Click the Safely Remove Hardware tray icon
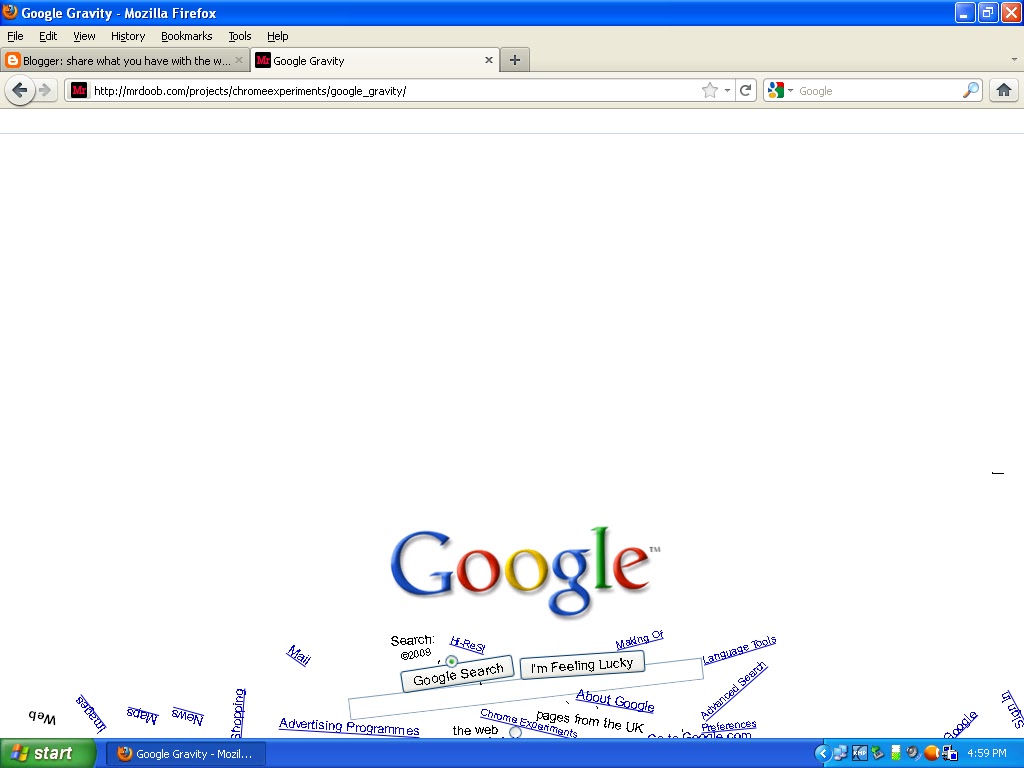Image resolution: width=1024 pixels, height=768 pixels. click(x=878, y=754)
